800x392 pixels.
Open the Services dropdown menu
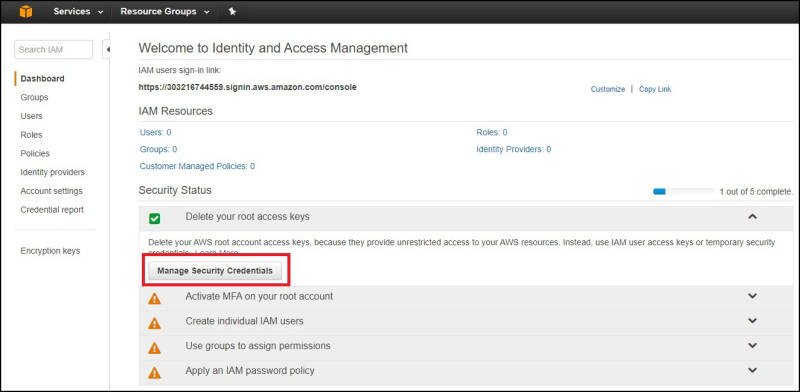[78, 11]
